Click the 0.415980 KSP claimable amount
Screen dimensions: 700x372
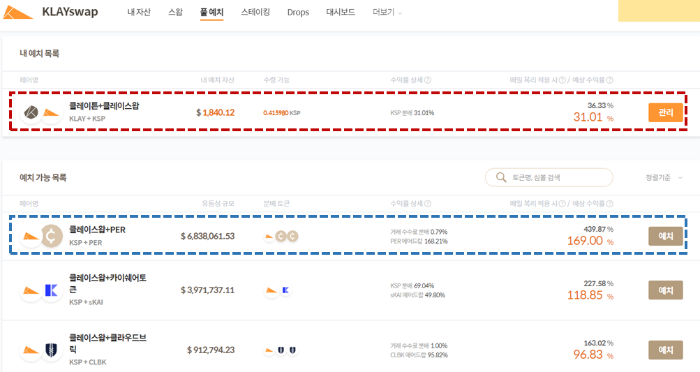(x=282, y=113)
